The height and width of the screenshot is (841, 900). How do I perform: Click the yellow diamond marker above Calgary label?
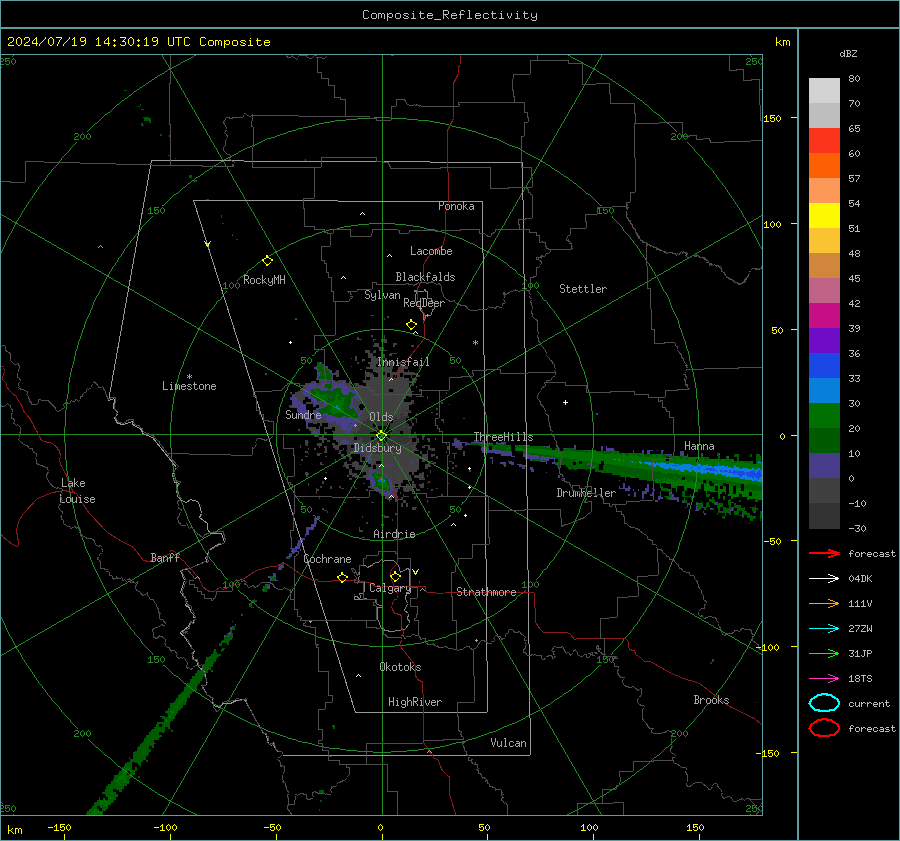pos(395,576)
